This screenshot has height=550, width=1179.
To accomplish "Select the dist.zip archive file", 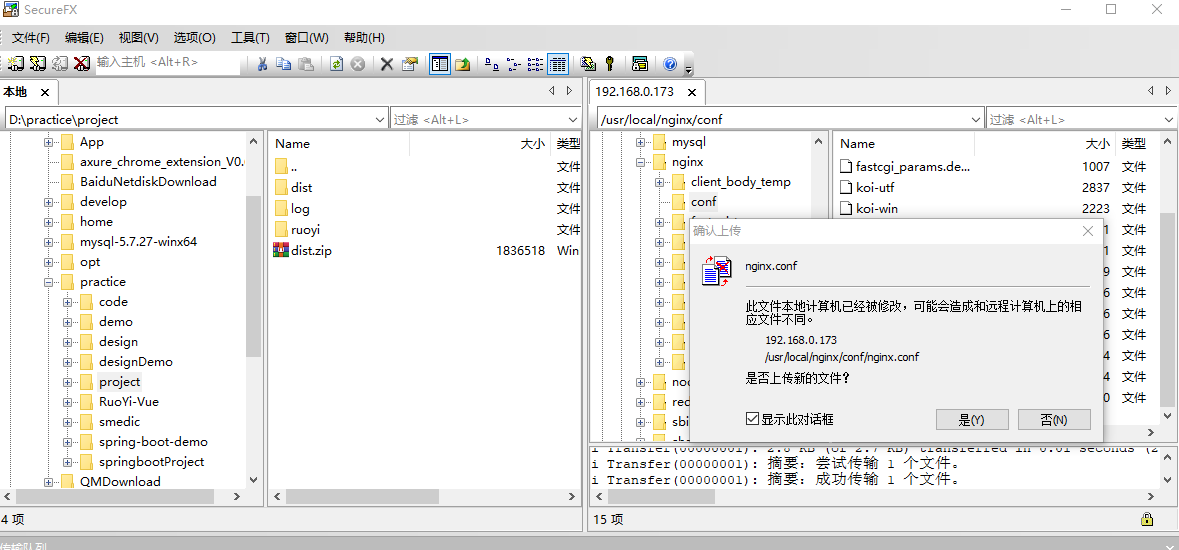I will tap(311, 251).
